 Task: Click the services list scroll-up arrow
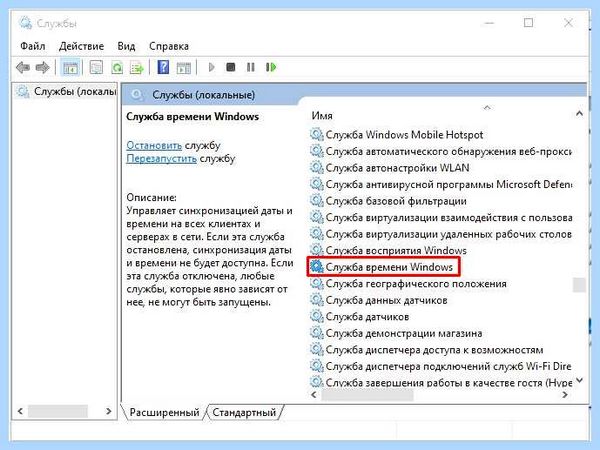(x=579, y=114)
